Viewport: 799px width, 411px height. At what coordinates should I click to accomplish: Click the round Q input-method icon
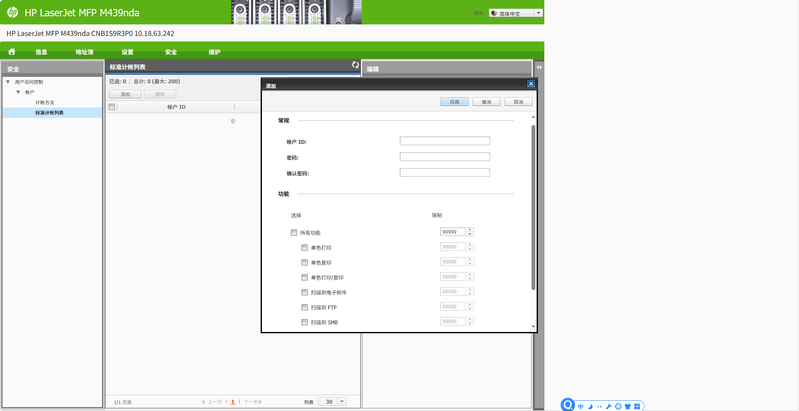pos(568,405)
